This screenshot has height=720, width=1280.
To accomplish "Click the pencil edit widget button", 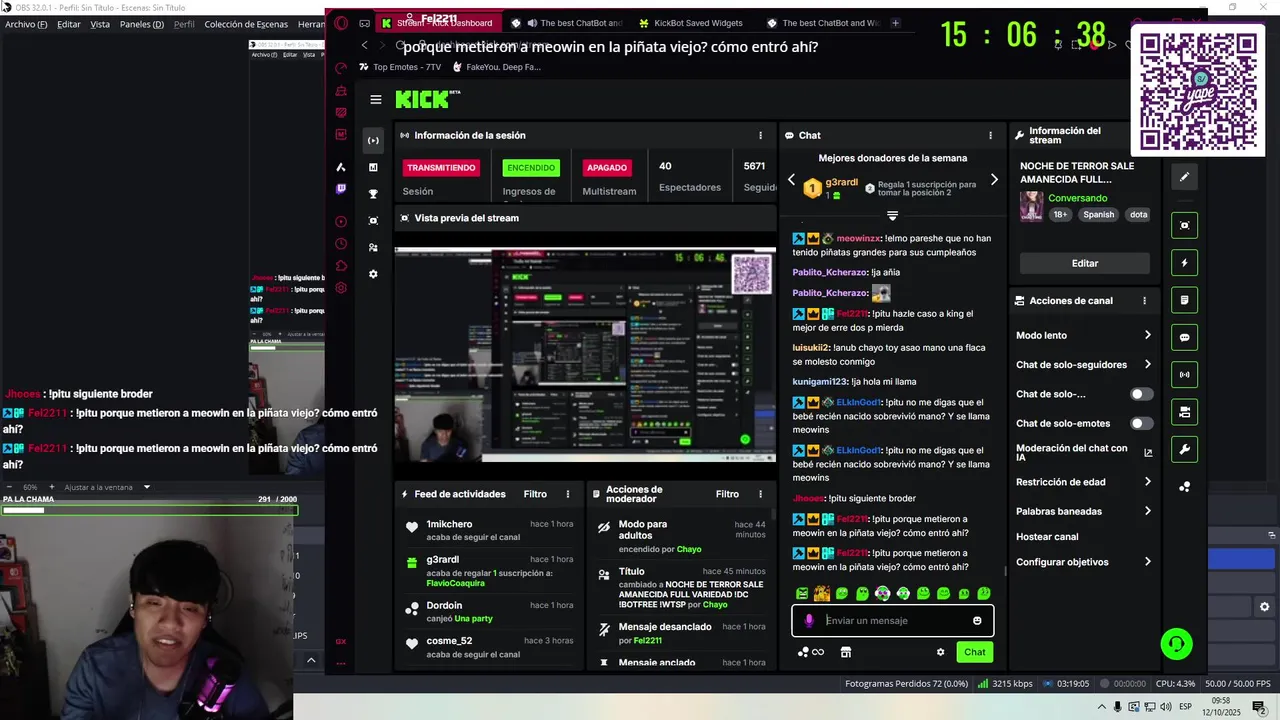I will click(x=1184, y=177).
